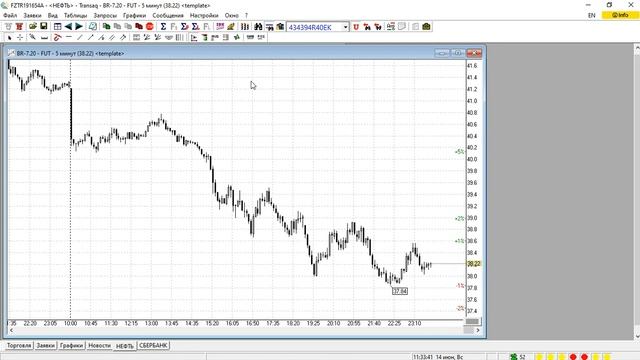Open the Настройки menu
The width and height of the screenshot is (640, 360).
tap(204, 16)
